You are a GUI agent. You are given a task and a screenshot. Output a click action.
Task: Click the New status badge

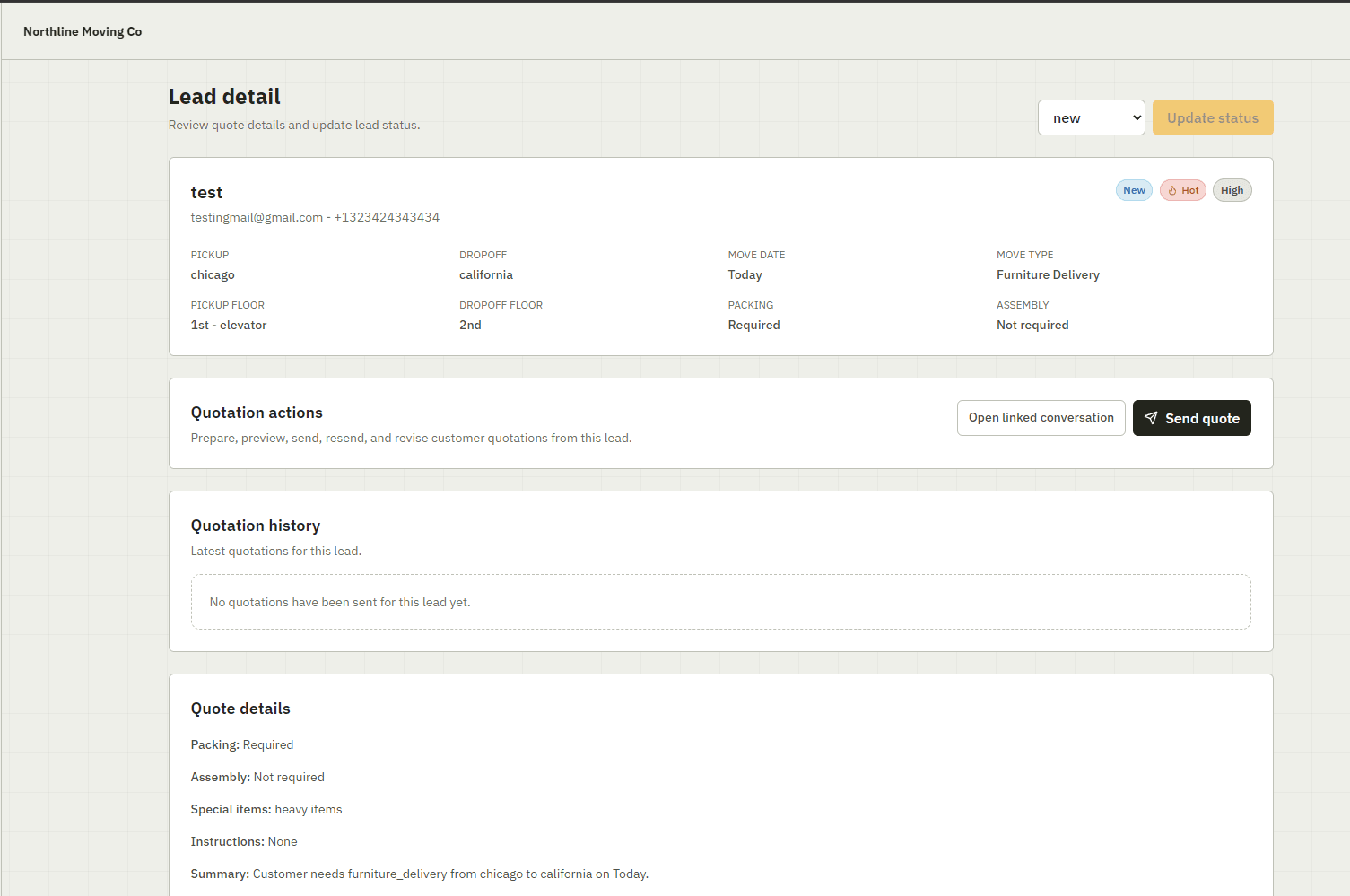(x=1134, y=190)
